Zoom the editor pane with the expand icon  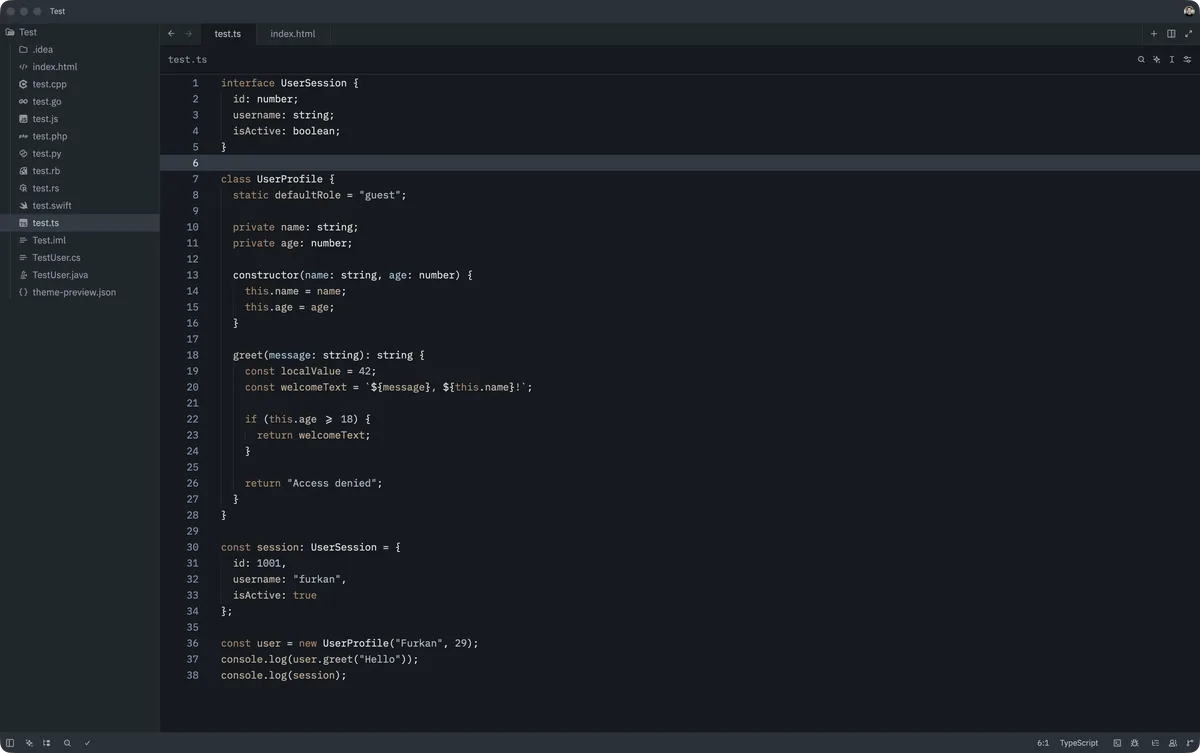(x=1189, y=34)
